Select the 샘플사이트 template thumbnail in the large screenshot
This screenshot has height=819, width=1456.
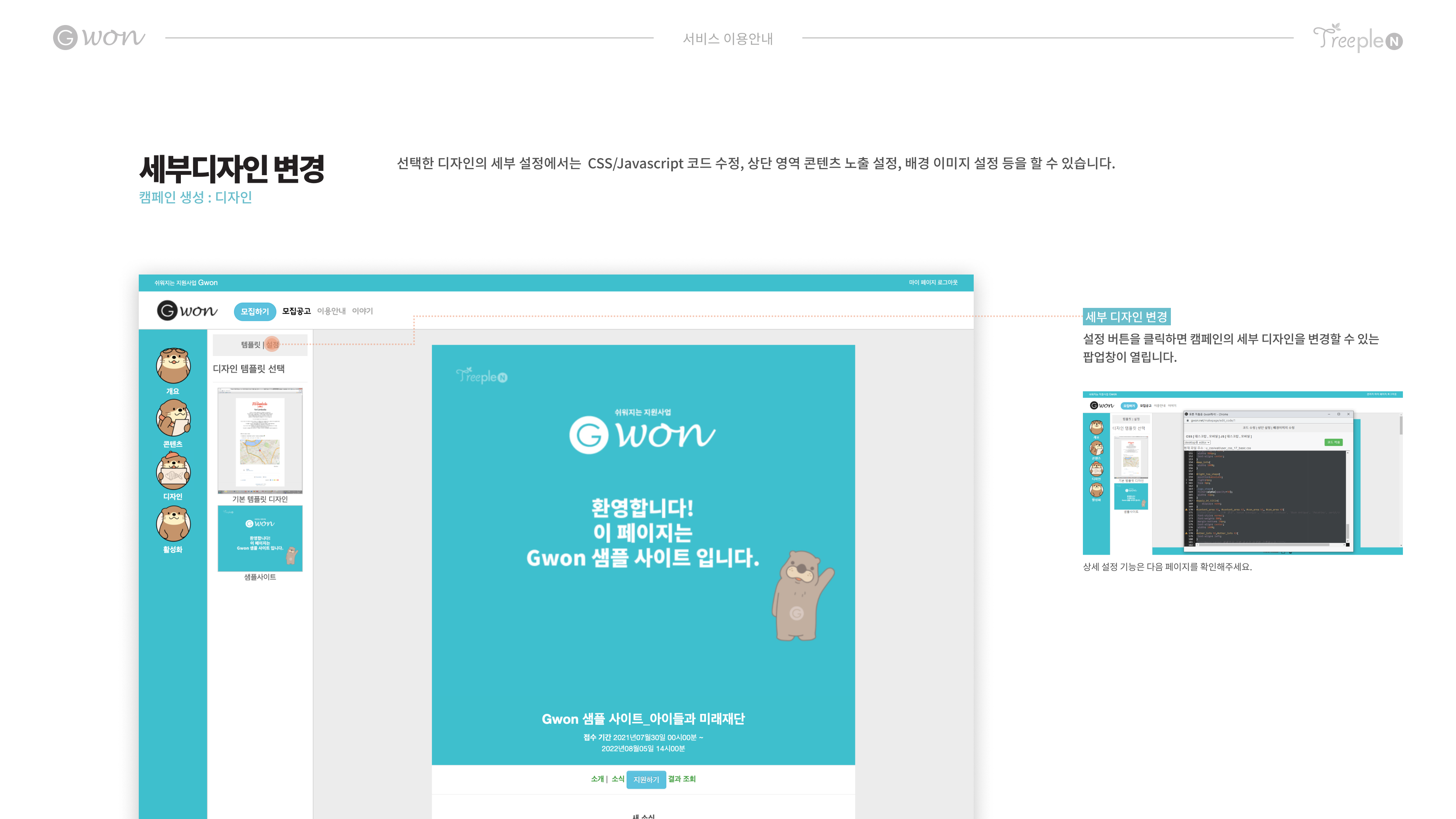click(x=260, y=538)
